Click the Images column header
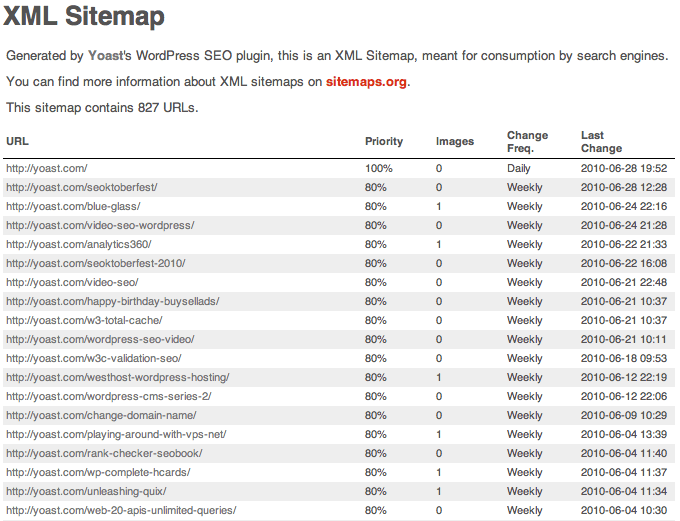Image resolution: width=680 pixels, height=521 pixels. pyautogui.click(x=455, y=142)
